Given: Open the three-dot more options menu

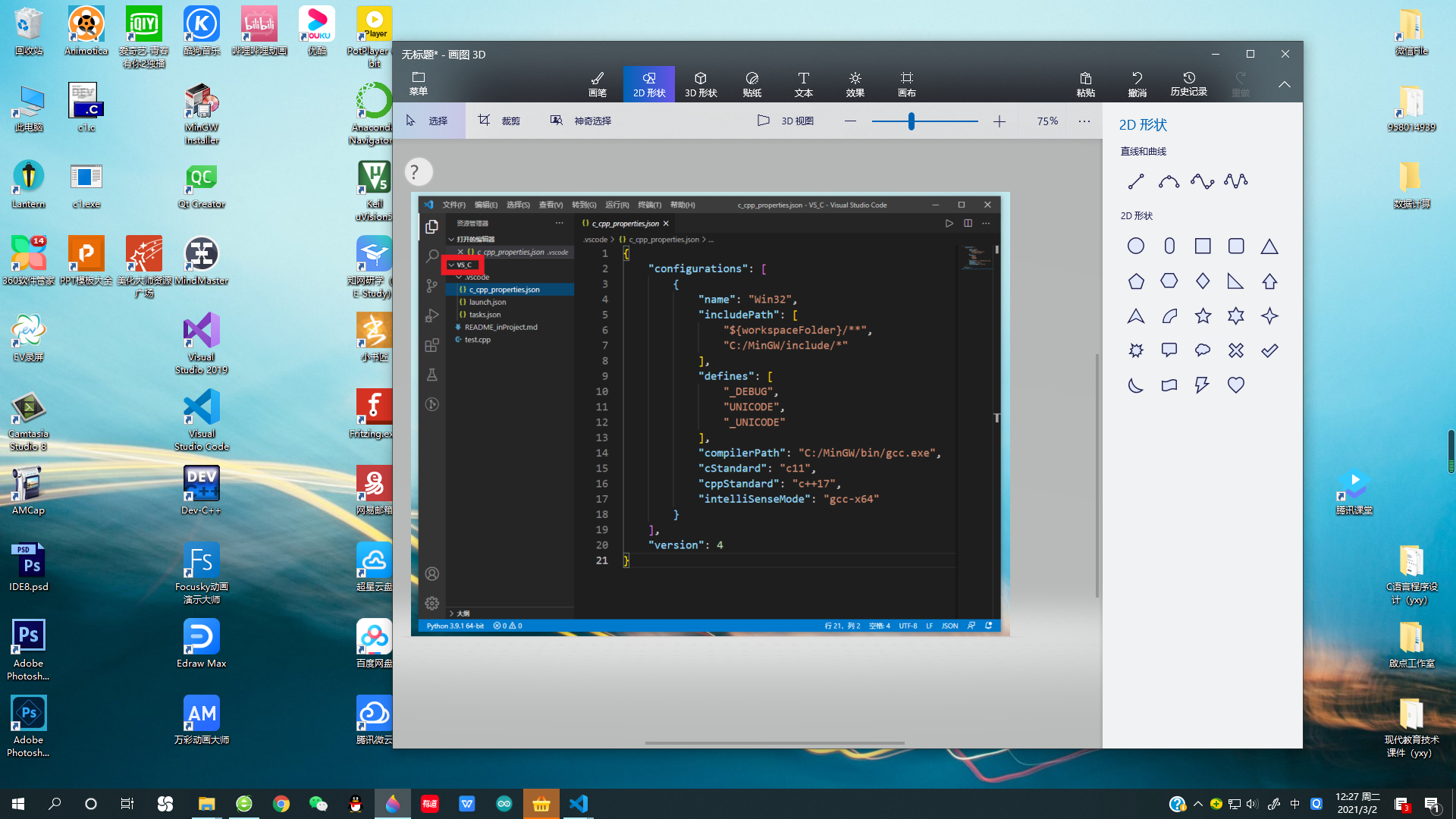Looking at the screenshot, I should (1084, 121).
